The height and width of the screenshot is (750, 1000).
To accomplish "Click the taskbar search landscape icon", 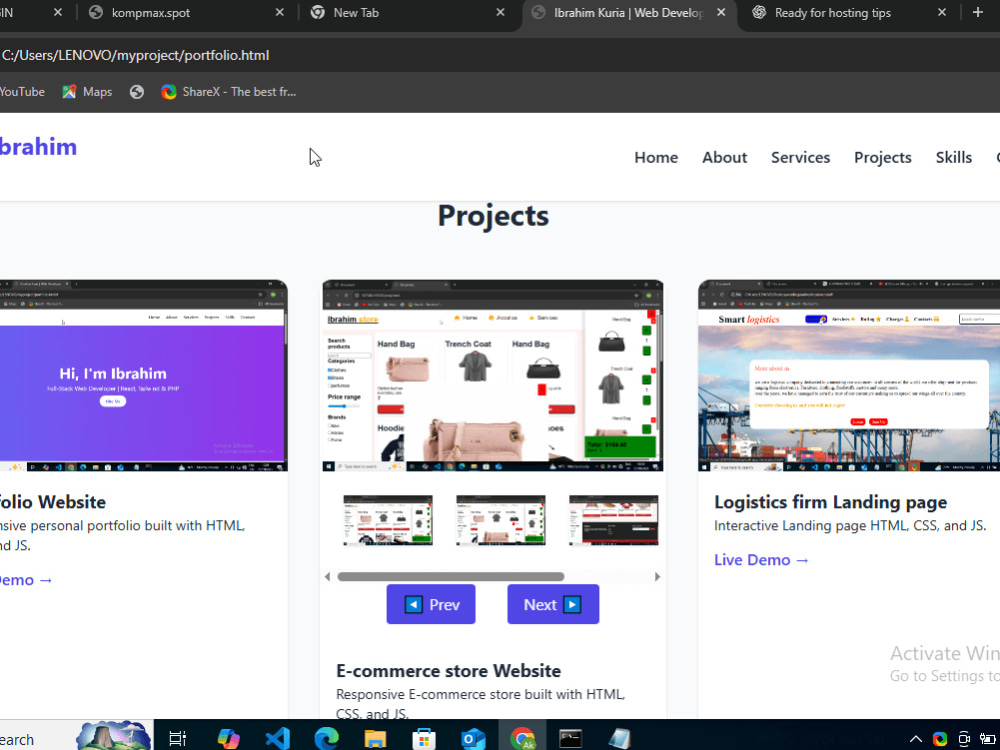I will point(114,736).
